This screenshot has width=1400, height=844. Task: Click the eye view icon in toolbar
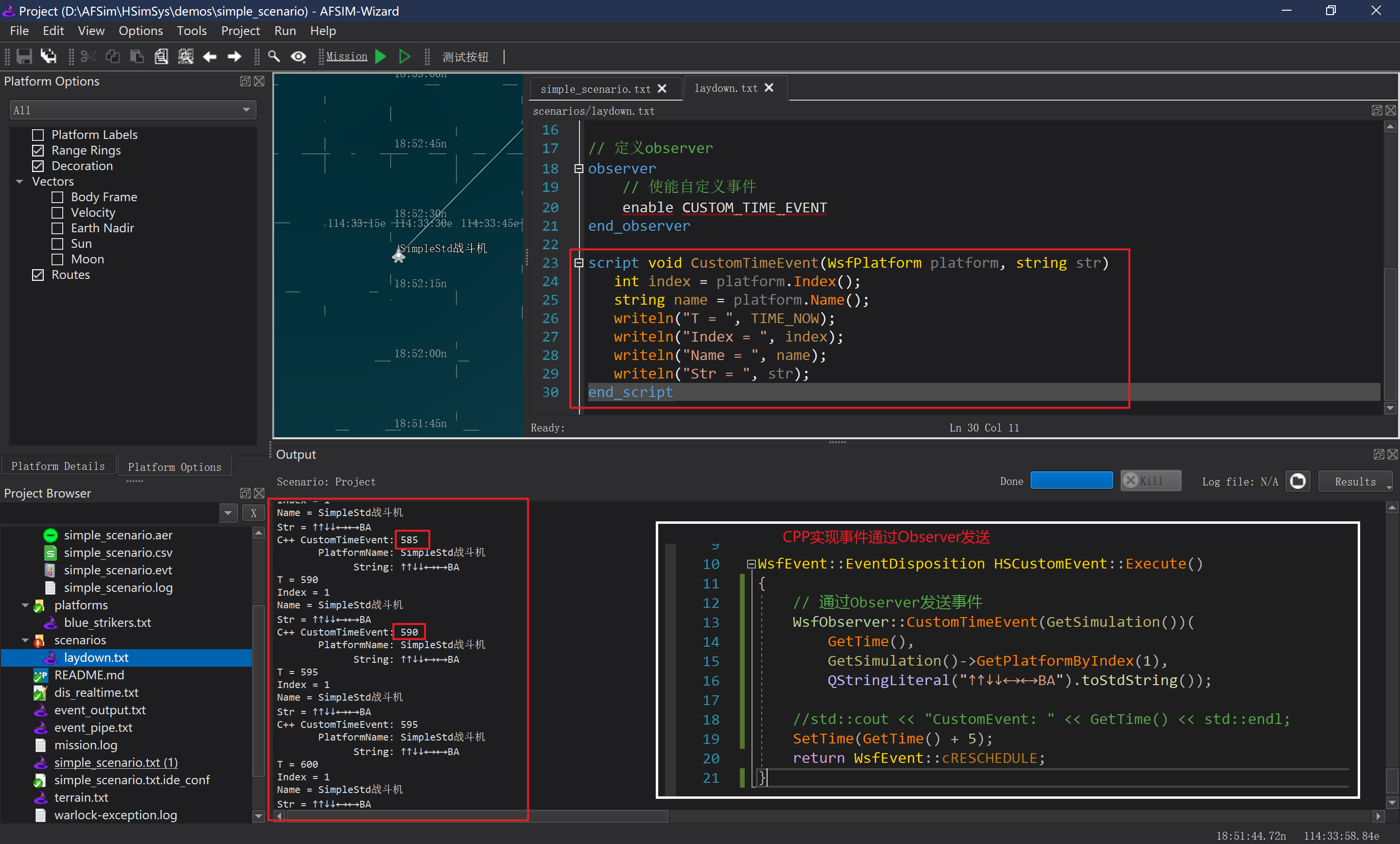coord(298,56)
